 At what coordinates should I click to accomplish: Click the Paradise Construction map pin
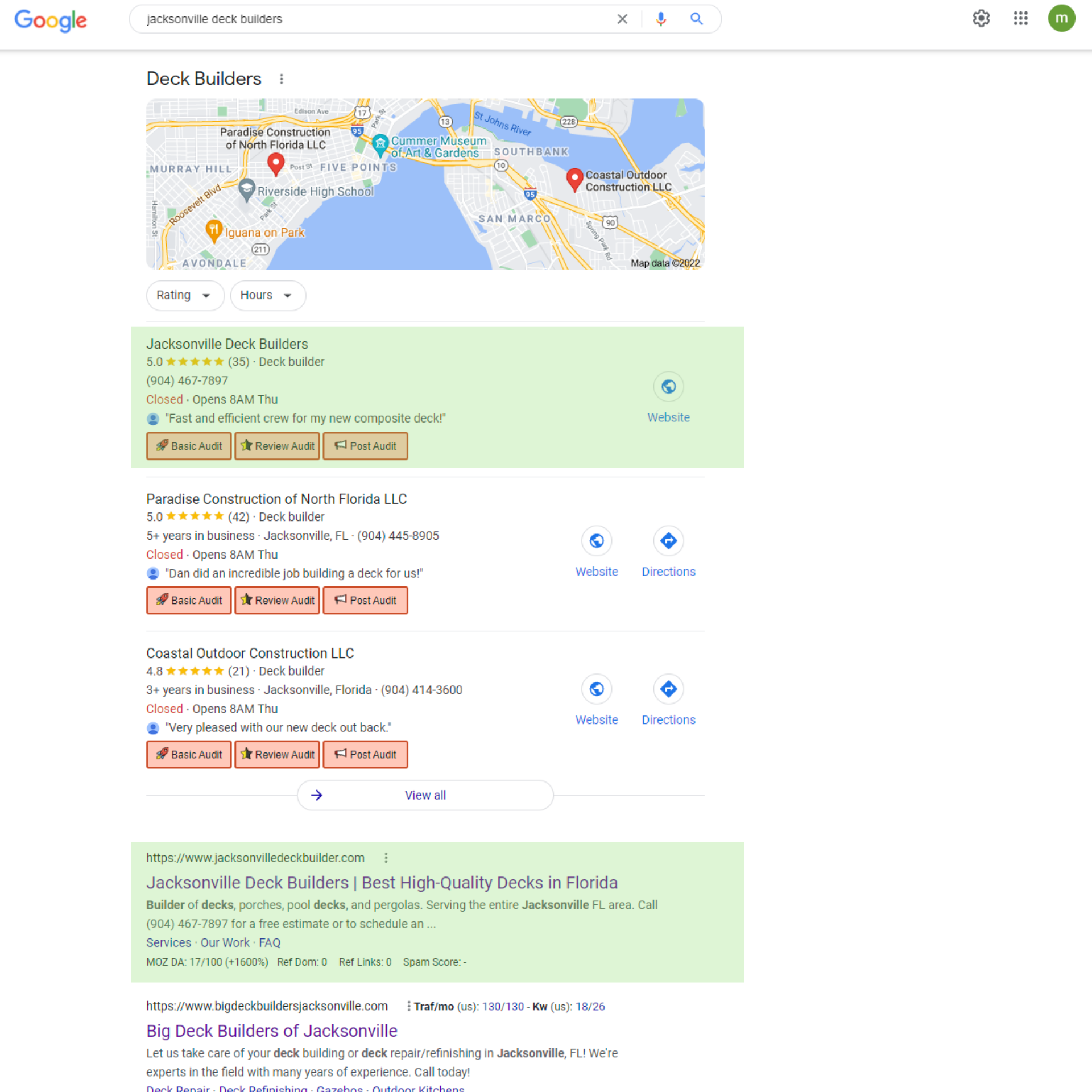pos(276,164)
